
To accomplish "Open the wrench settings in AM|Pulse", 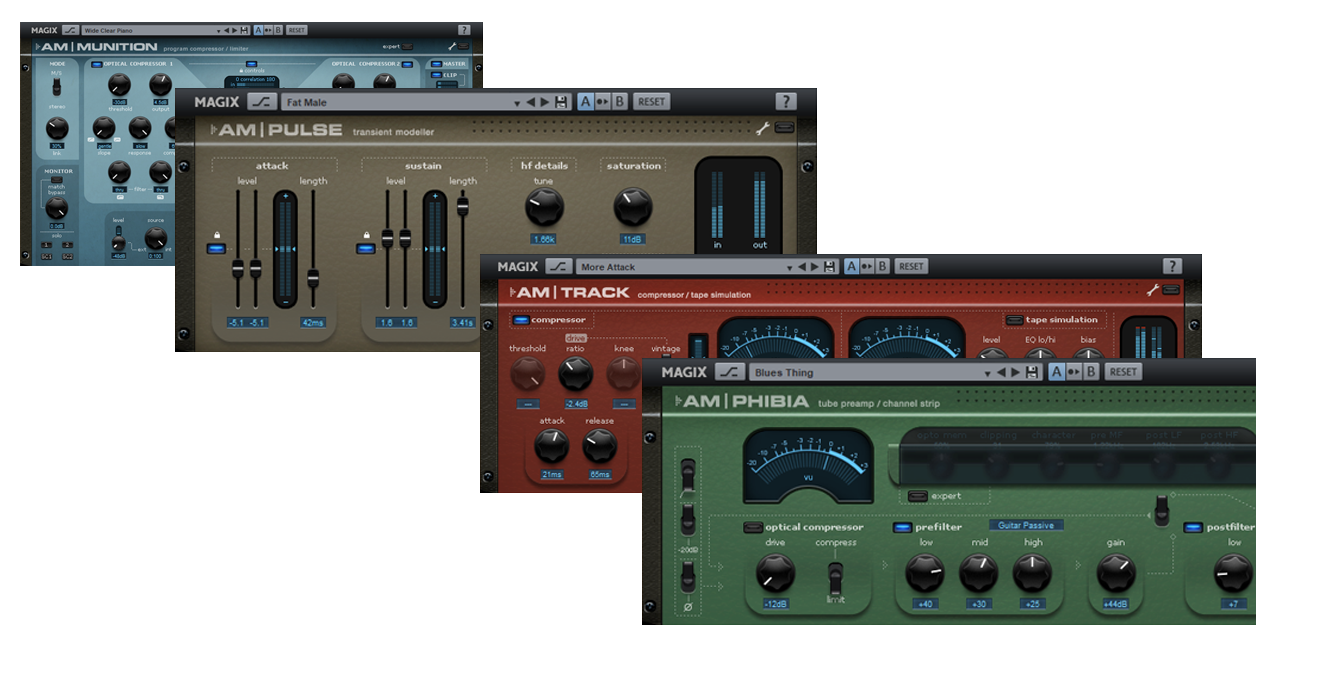I will pos(763,128).
